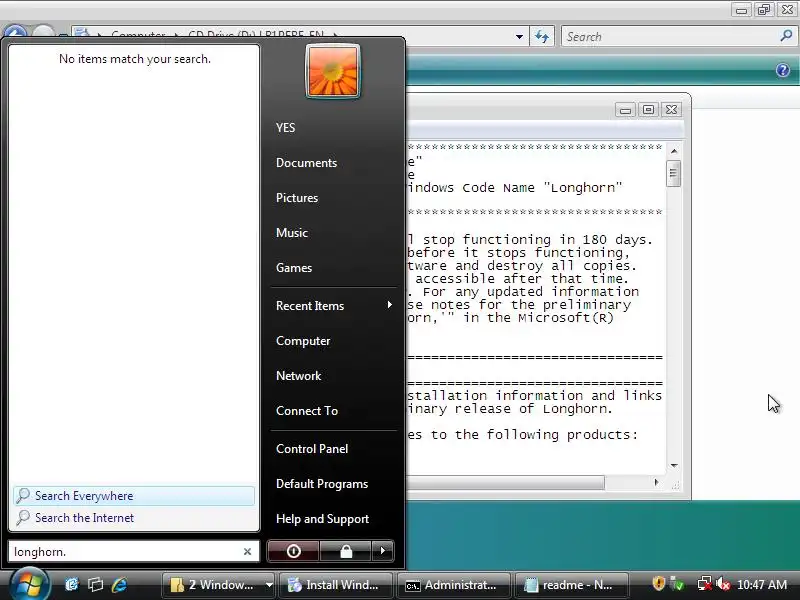Screen dimensions: 800x600
Task: Click Search the Internet link
Action: tap(134, 518)
